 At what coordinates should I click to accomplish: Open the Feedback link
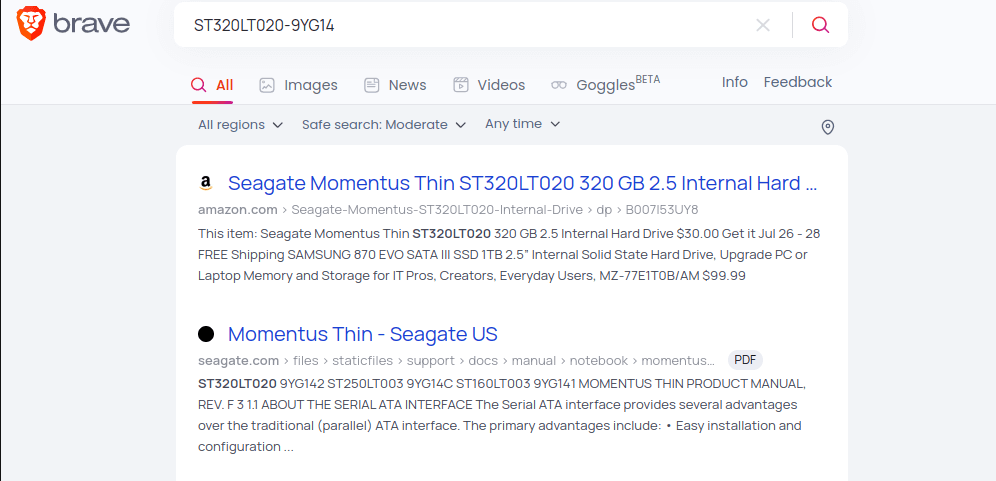[797, 82]
